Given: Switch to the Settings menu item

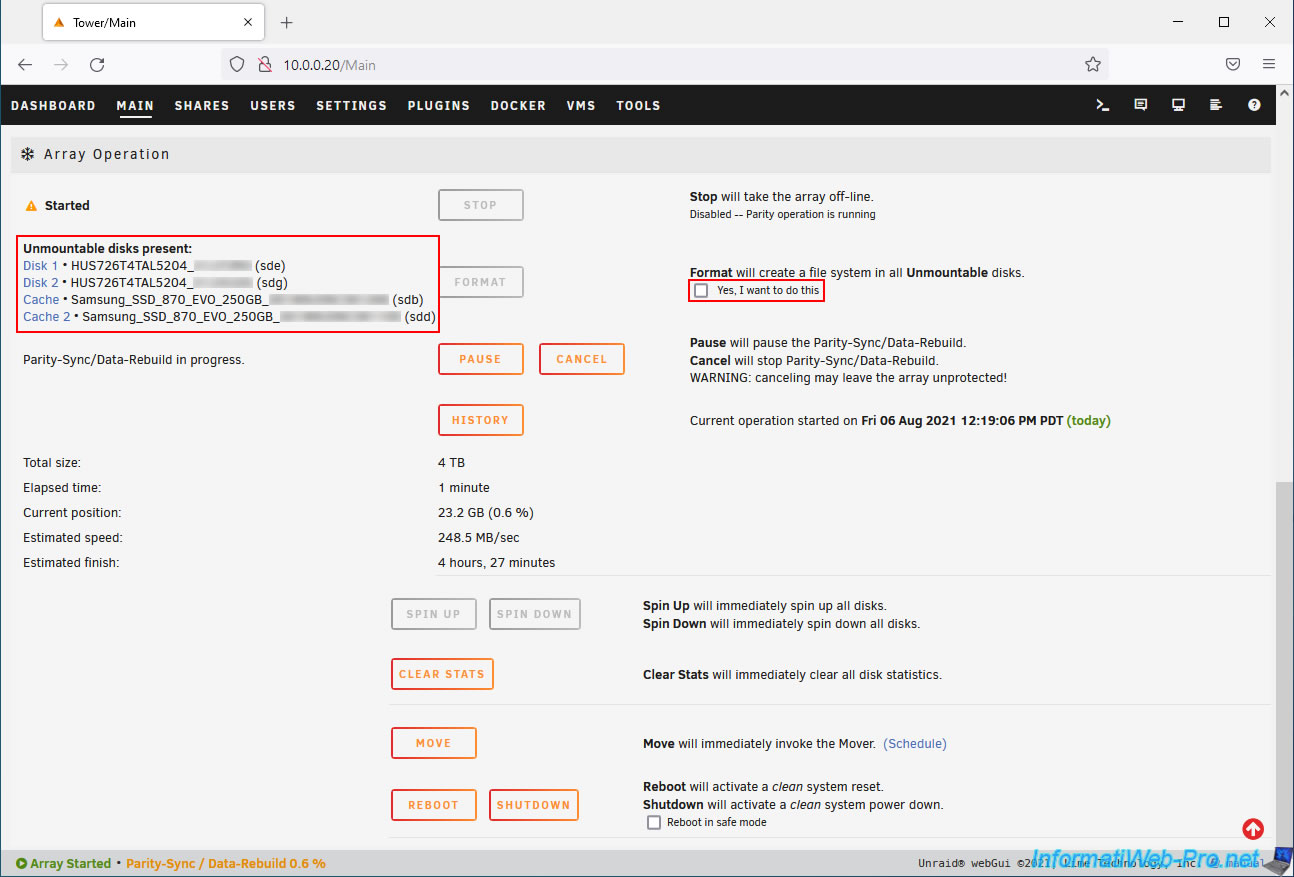Looking at the screenshot, I should pos(351,106).
